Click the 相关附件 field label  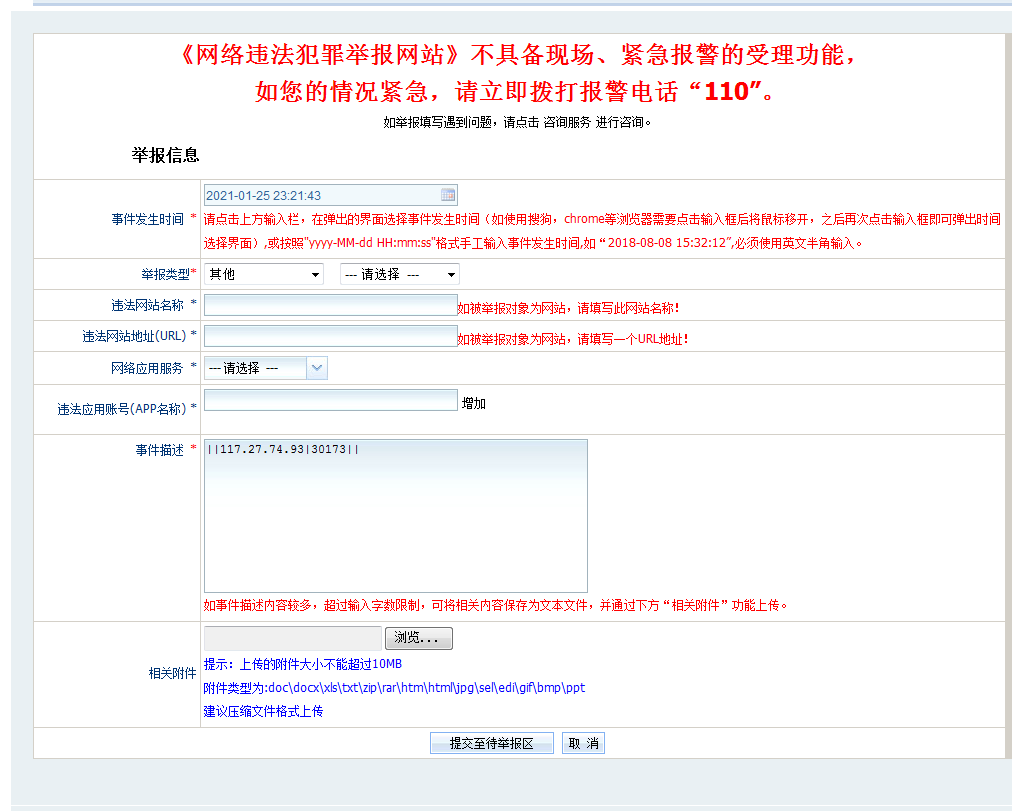(172, 674)
